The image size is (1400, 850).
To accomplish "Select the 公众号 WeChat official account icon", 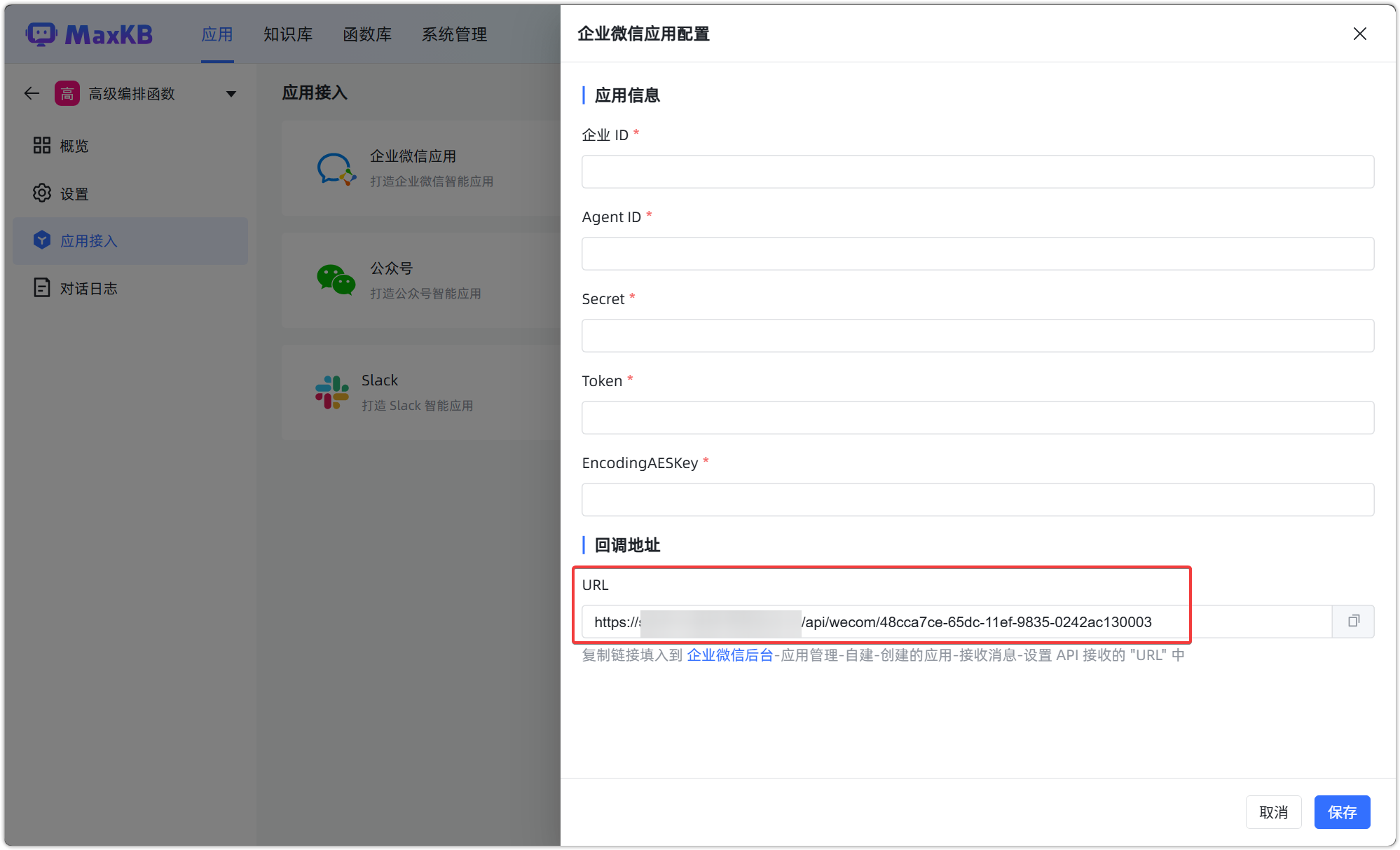I will (335, 280).
